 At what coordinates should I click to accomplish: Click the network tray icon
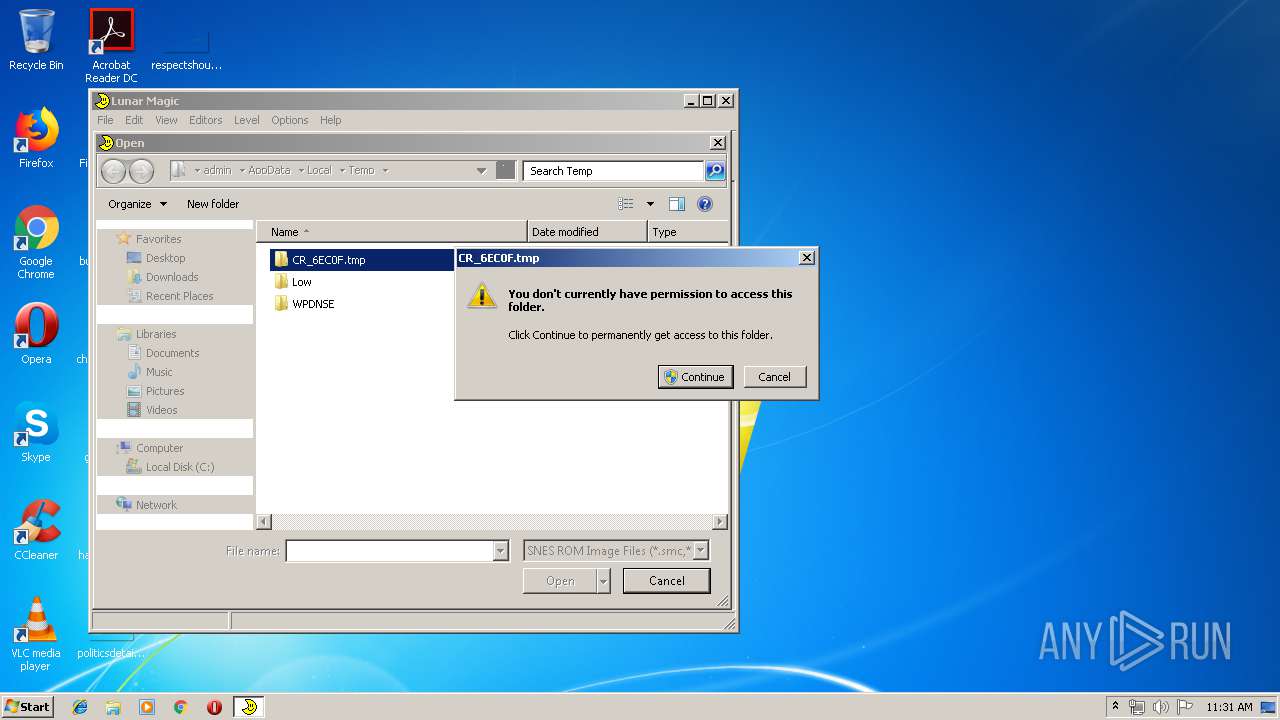1137,707
